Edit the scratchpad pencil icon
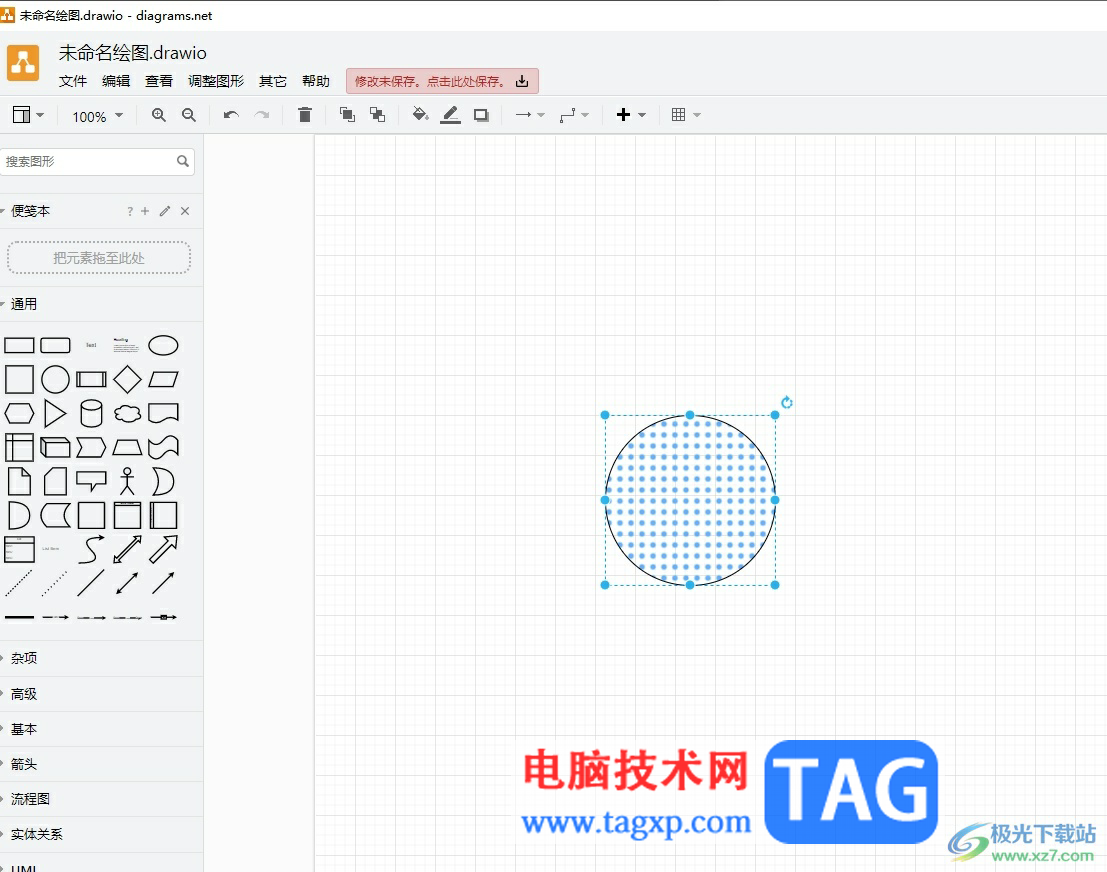Viewport: 1107px width, 872px height. pyautogui.click(x=164, y=210)
